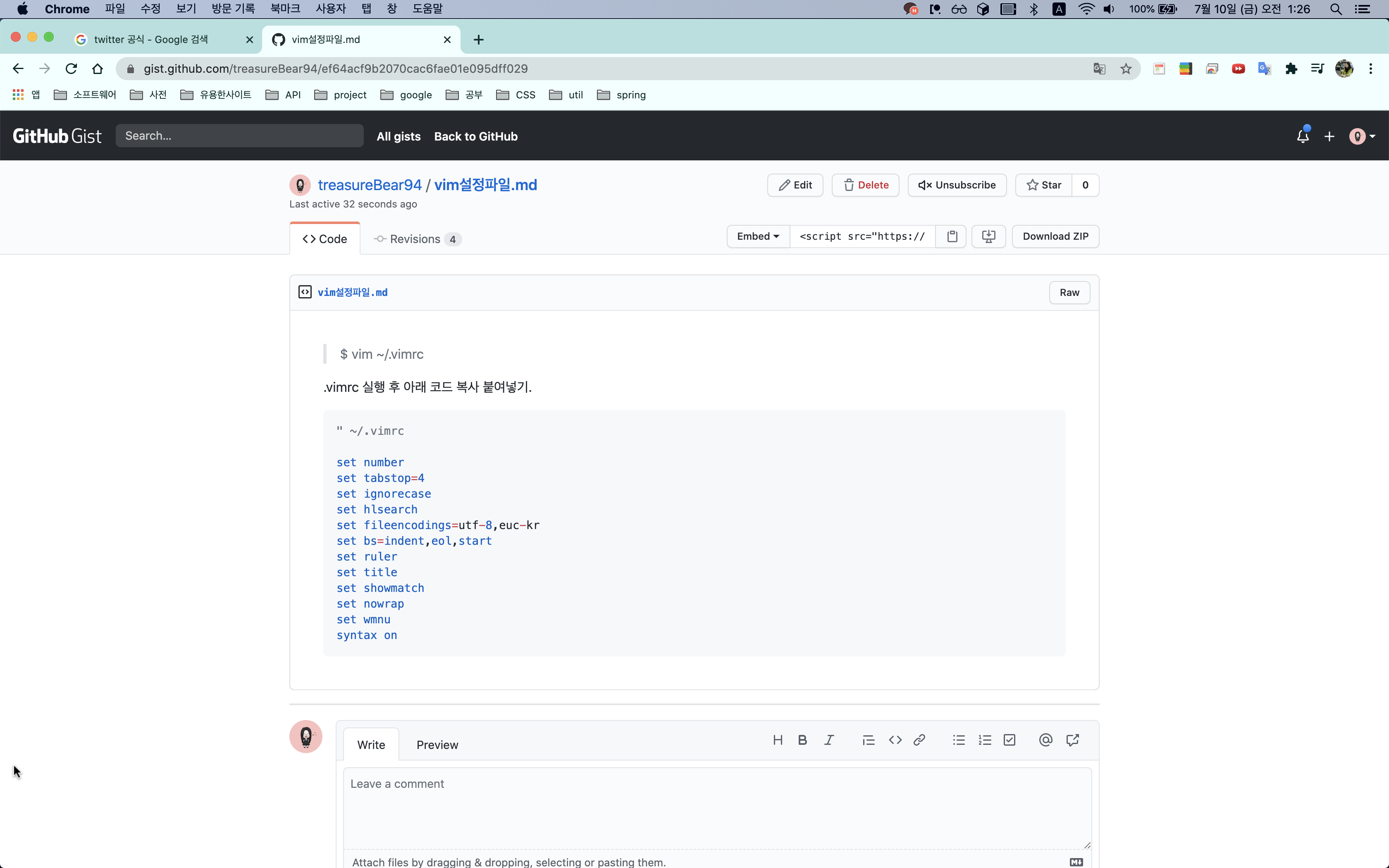Open the plus new gist menu

[x=1329, y=137]
